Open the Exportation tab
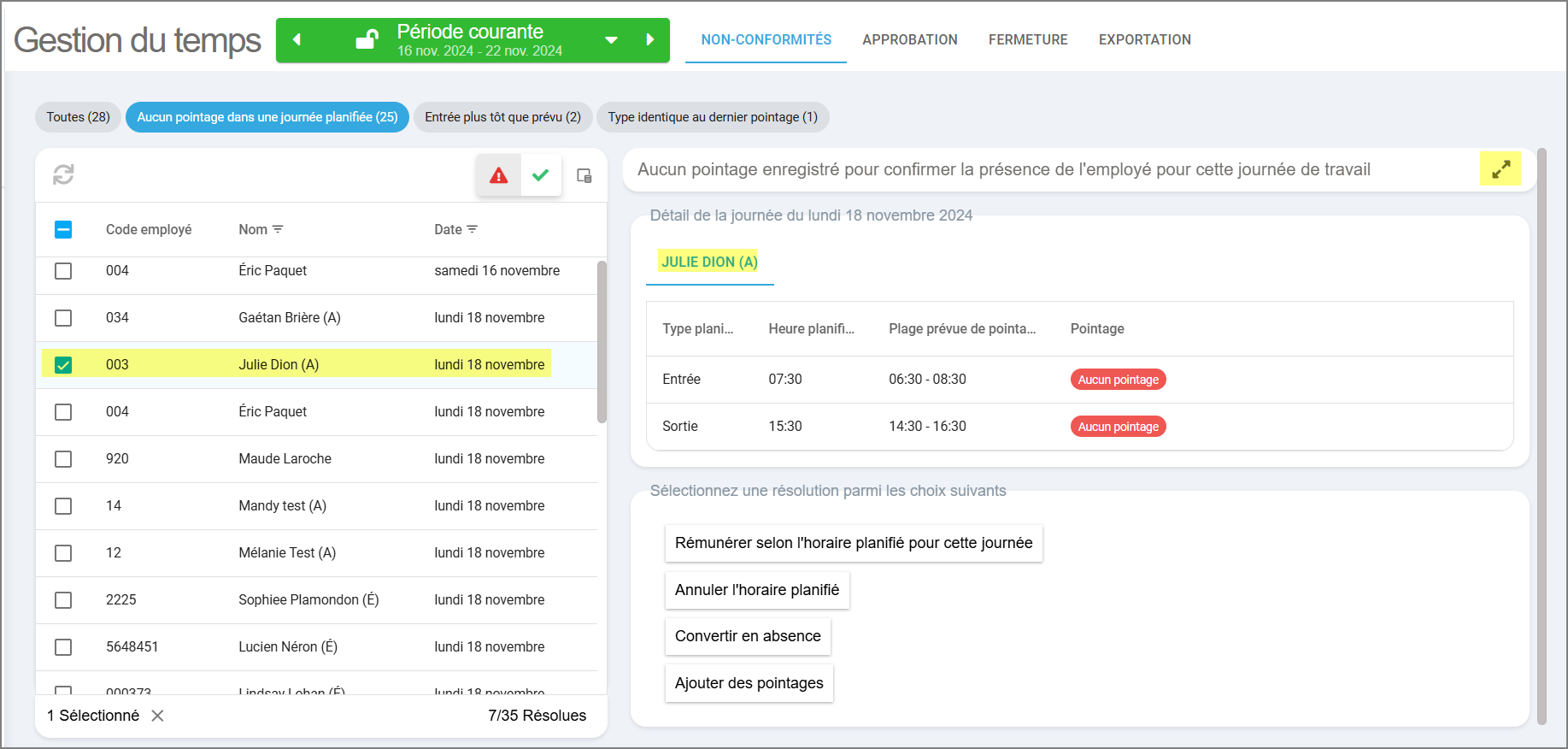 1145,39
